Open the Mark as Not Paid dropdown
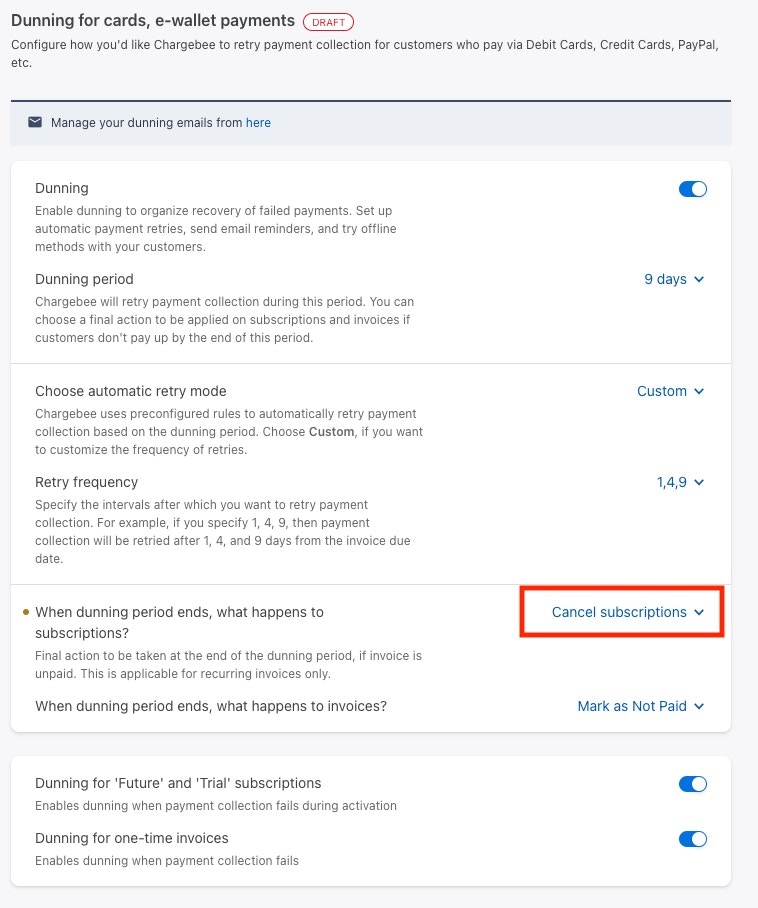The width and height of the screenshot is (758, 908). (640, 706)
